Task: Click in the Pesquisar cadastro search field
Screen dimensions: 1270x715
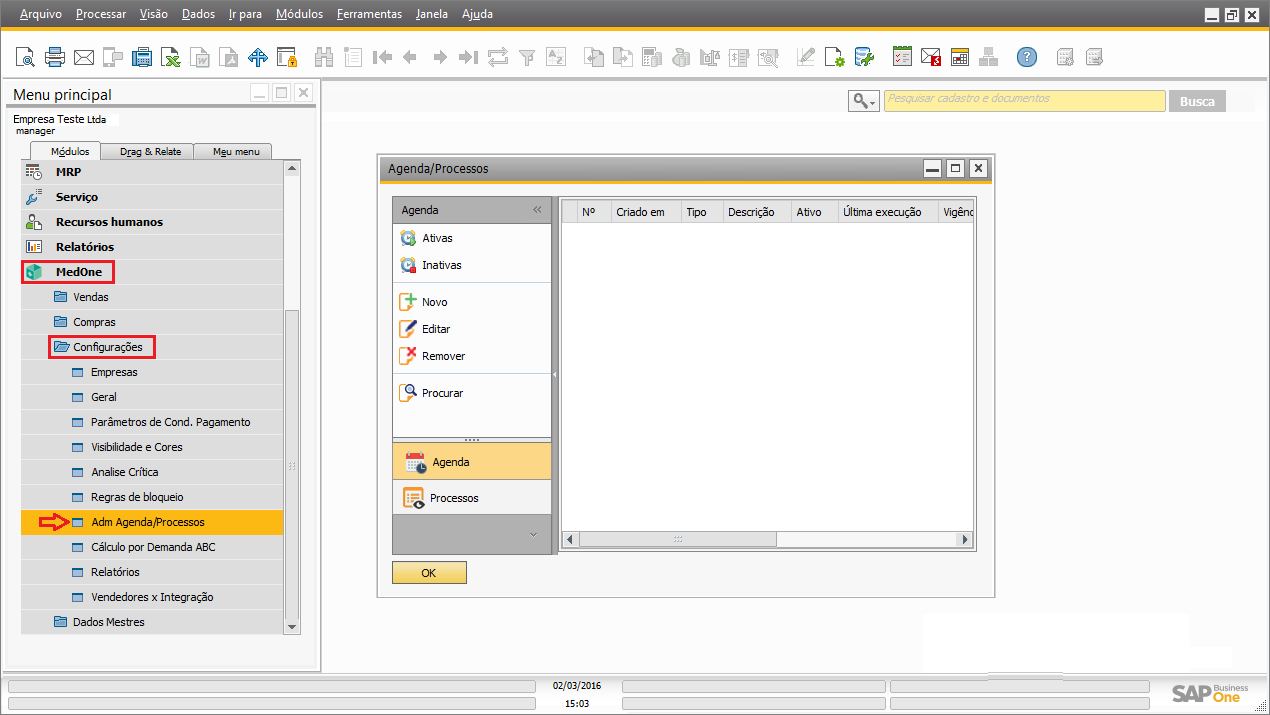Action: (x=1025, y=101)
